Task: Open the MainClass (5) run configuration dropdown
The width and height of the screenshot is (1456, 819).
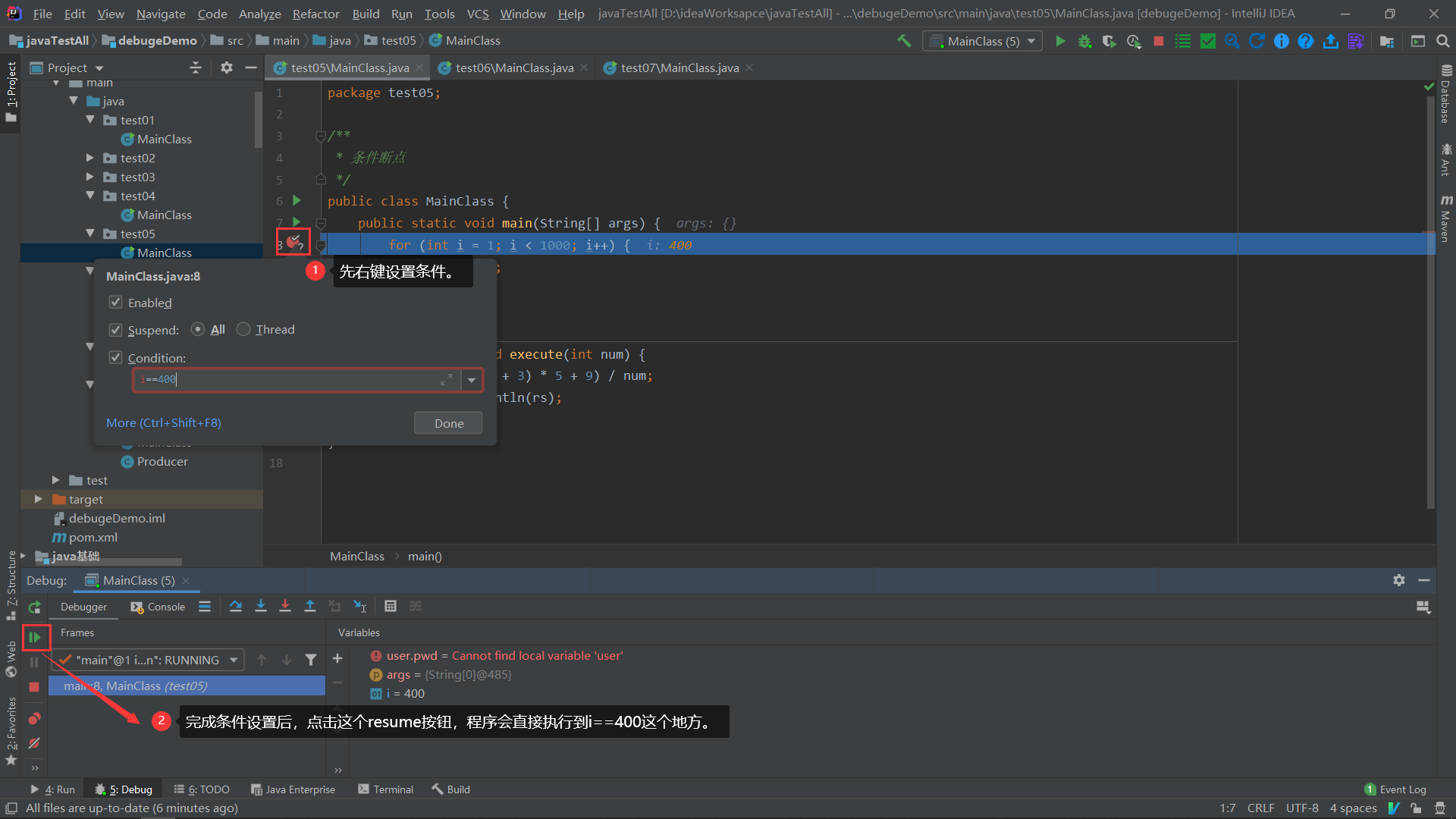Action: tap(983, 41)
